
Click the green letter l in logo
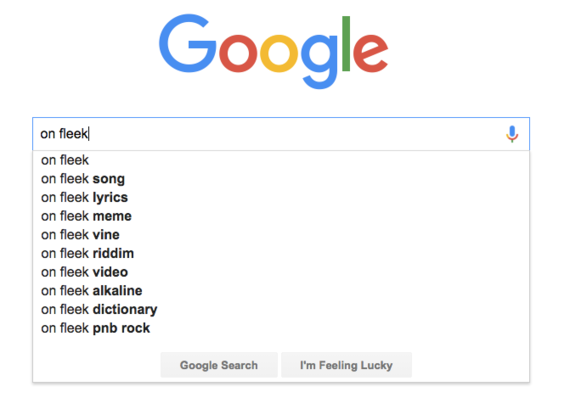pos(346,43)
